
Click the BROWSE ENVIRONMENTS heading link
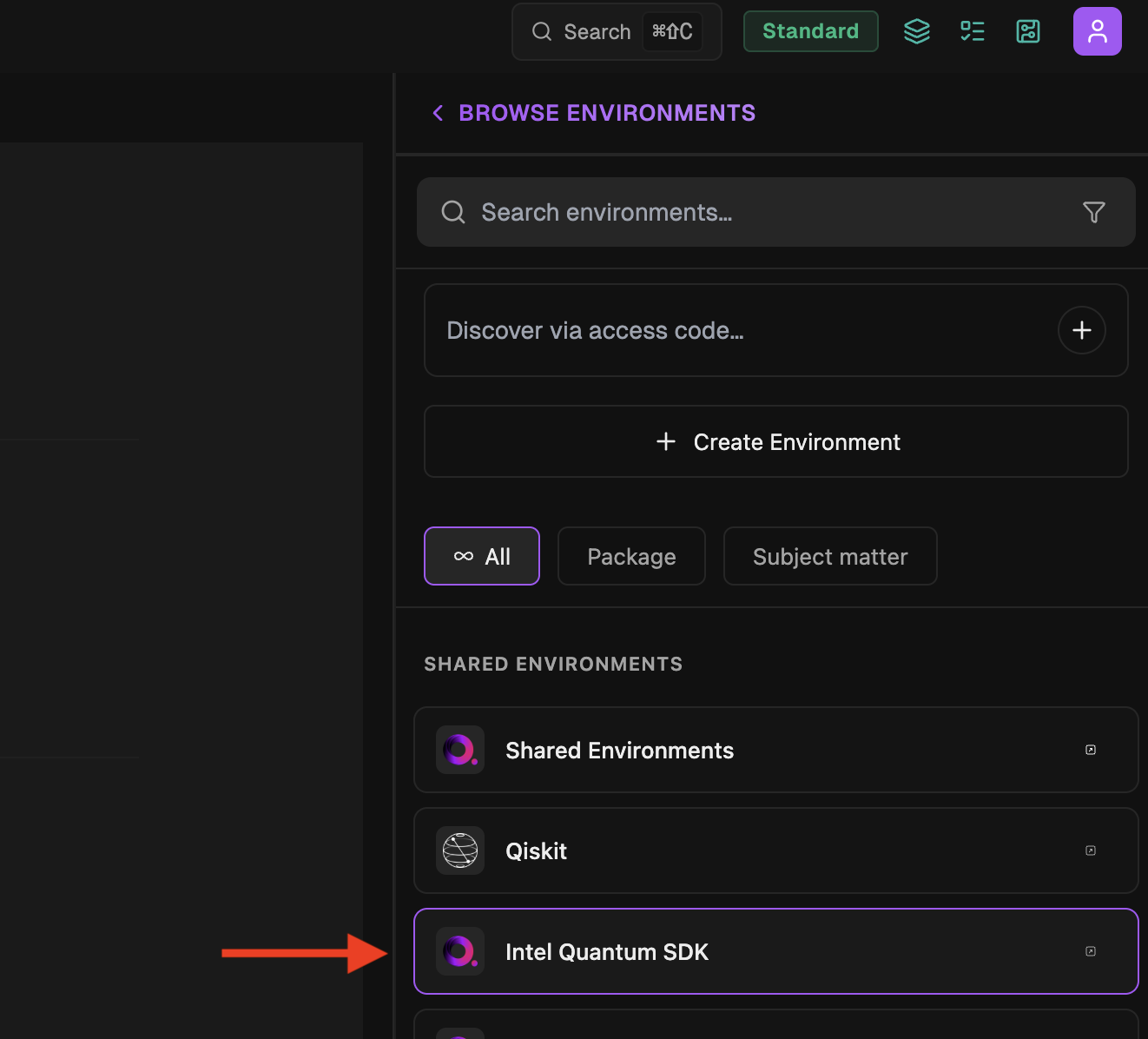607,113
